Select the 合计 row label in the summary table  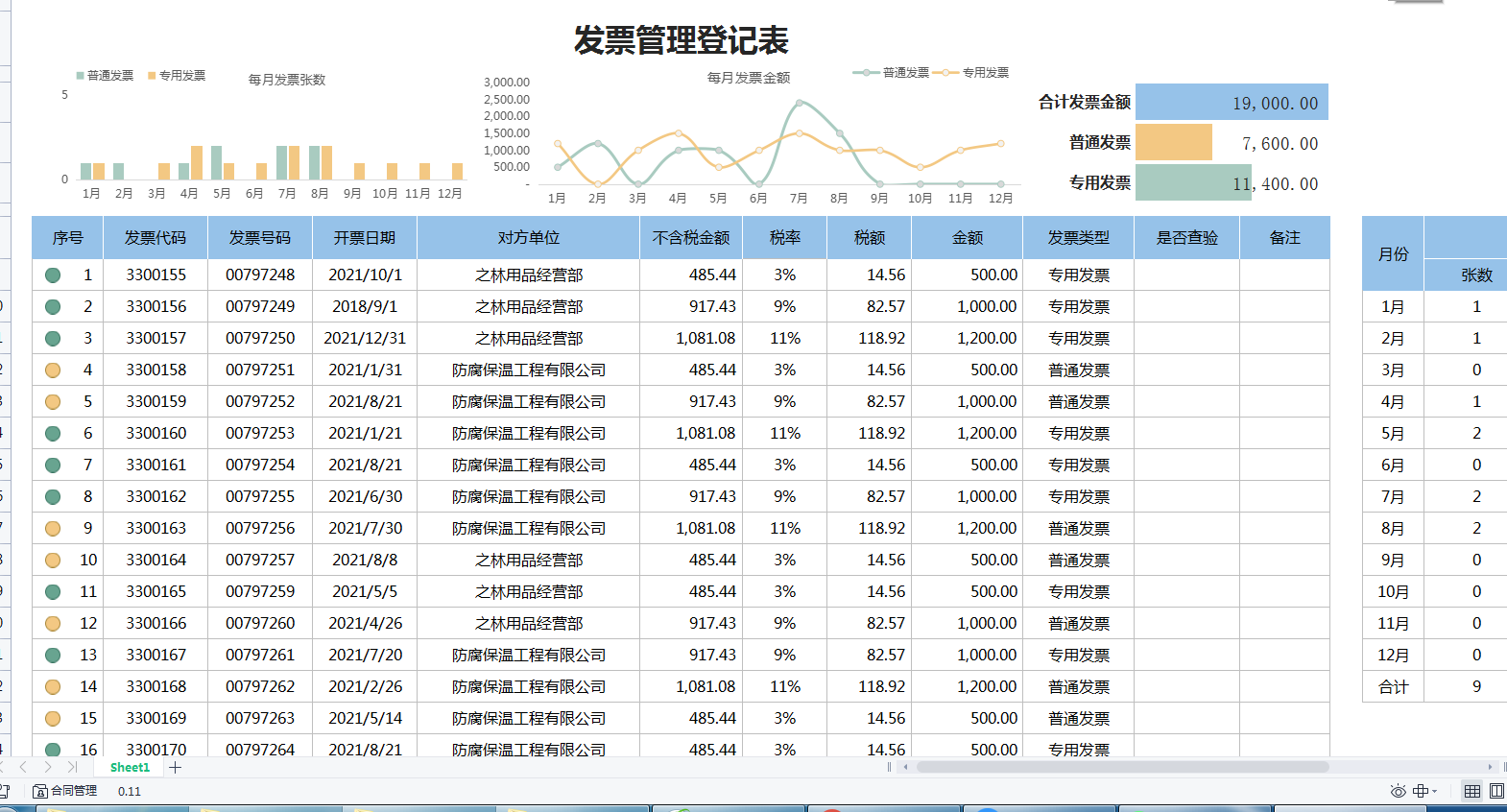1394,687
